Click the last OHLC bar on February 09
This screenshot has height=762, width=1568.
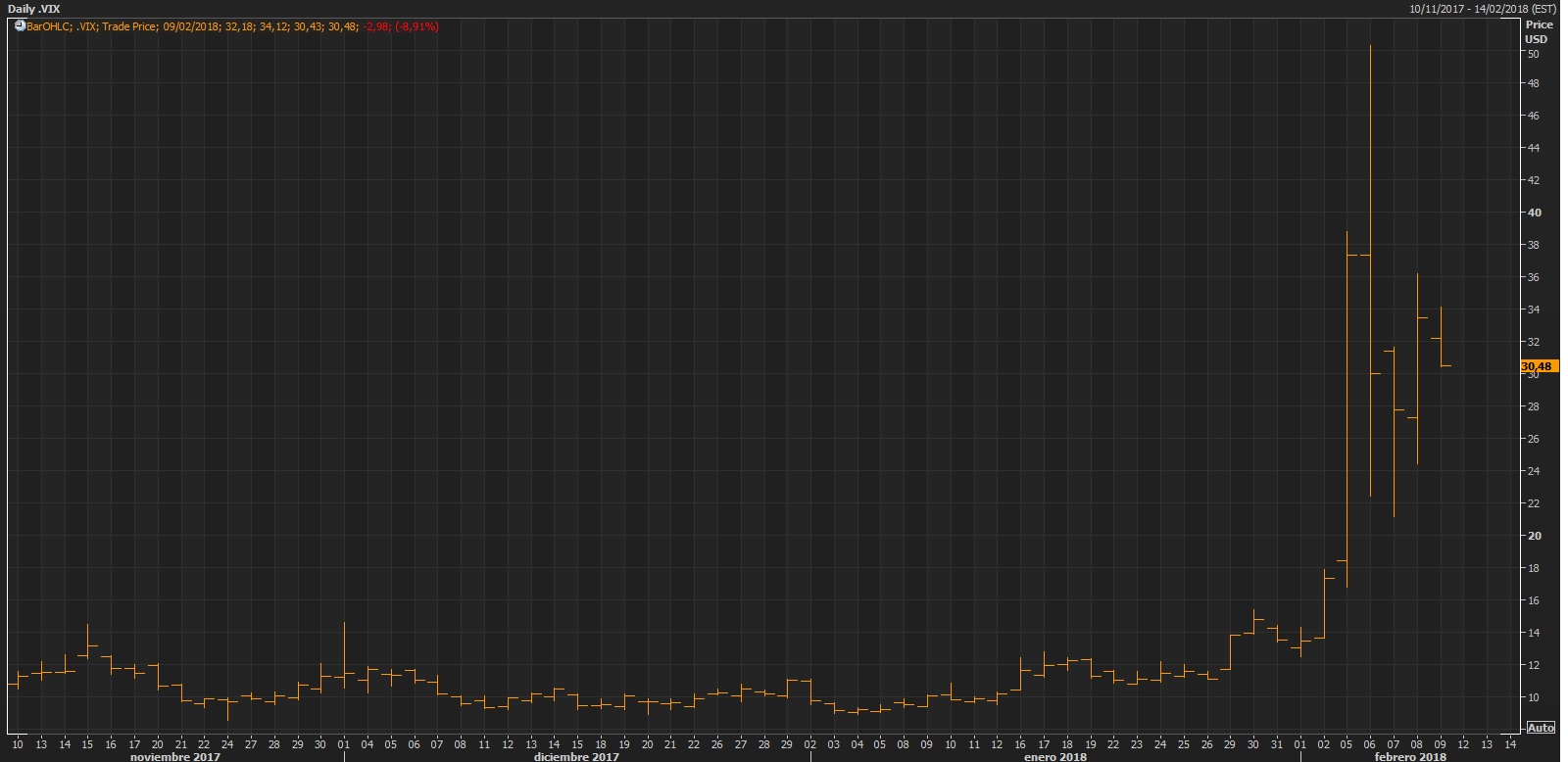pyautogui.click(x=1441, y=338)
